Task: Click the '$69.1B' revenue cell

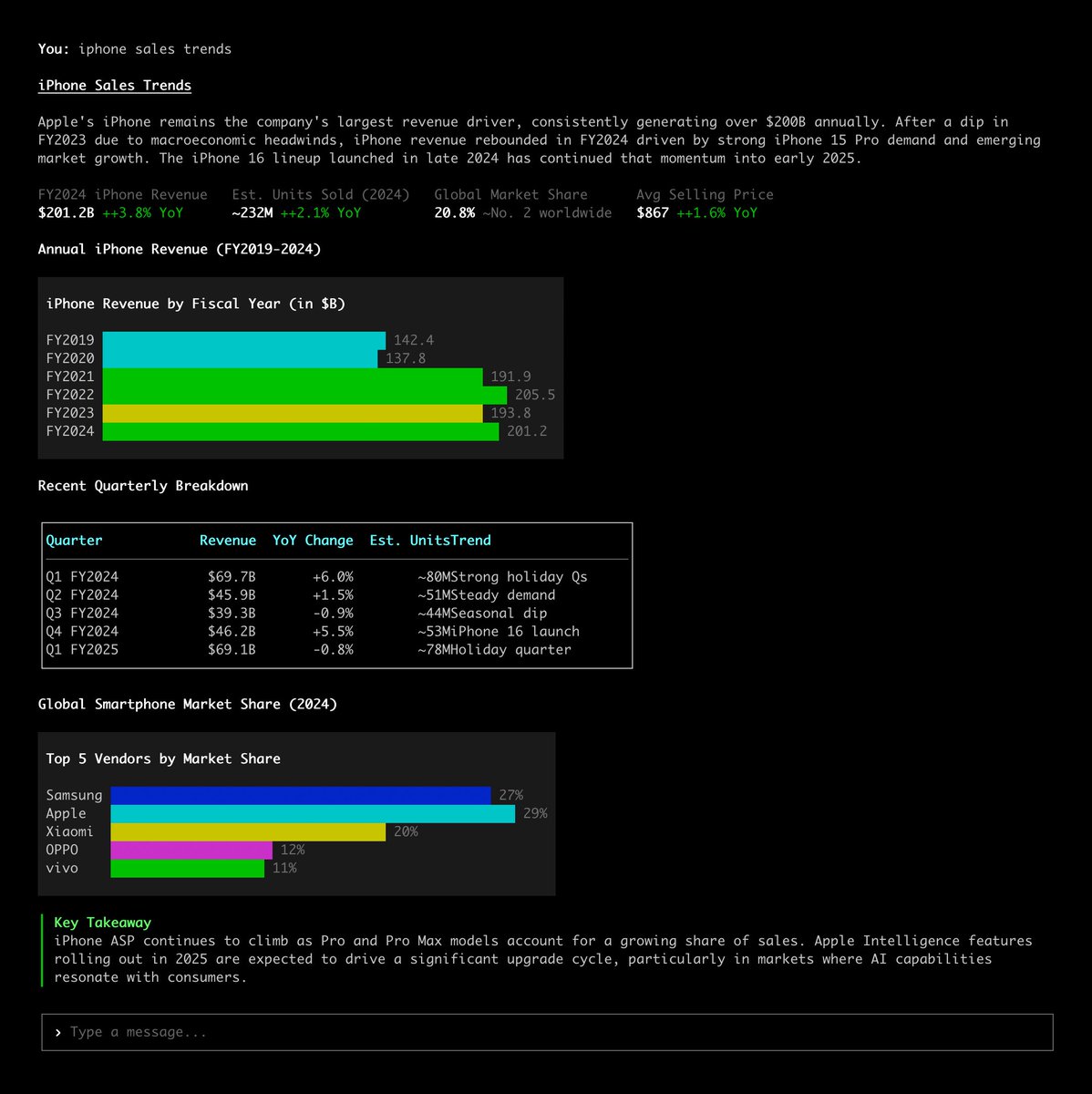Action: (x=232, y=649)
